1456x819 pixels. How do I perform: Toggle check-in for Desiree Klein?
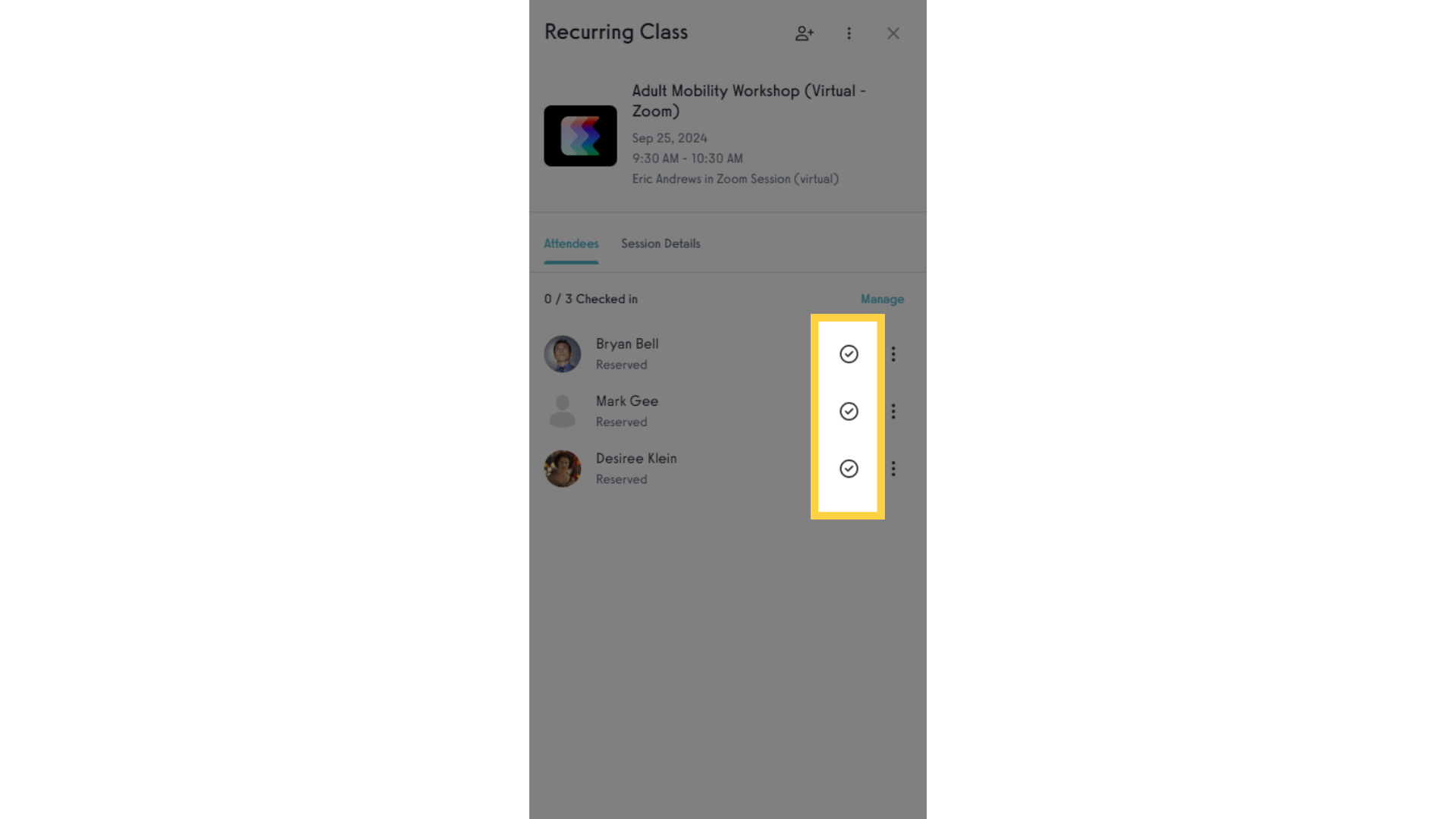[848, 468]
